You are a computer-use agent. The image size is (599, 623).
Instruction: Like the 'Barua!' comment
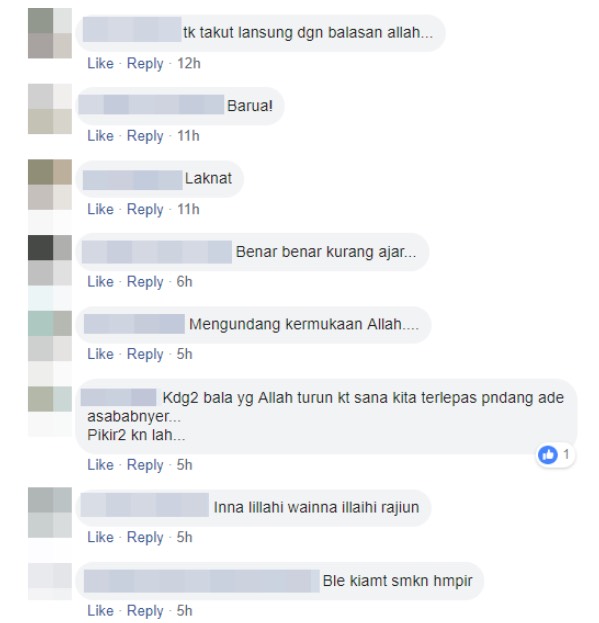tap(100, 136)
